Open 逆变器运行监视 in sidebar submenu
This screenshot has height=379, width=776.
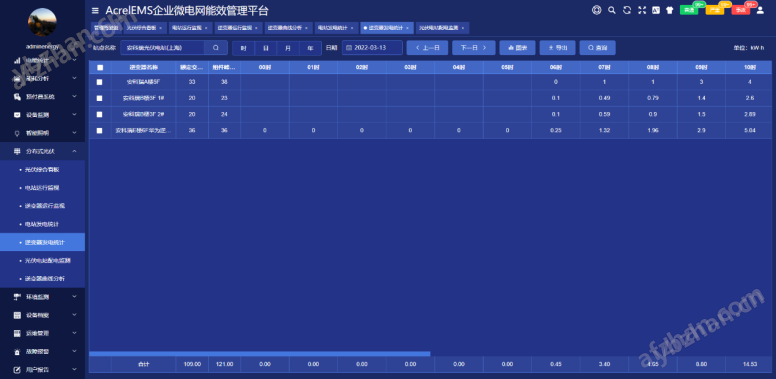coord(43,206)
